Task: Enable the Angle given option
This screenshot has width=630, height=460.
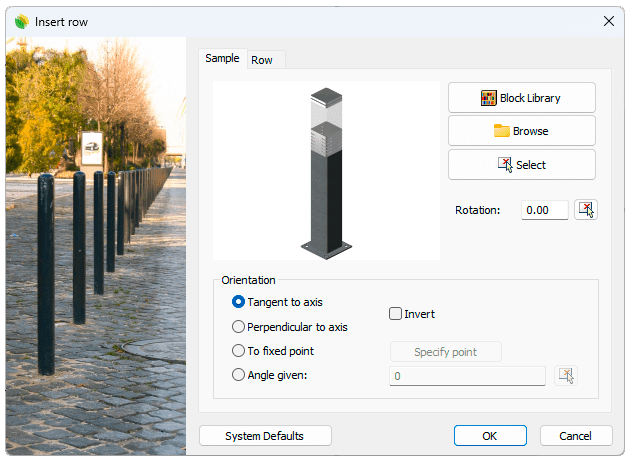Action: (238, 376)
